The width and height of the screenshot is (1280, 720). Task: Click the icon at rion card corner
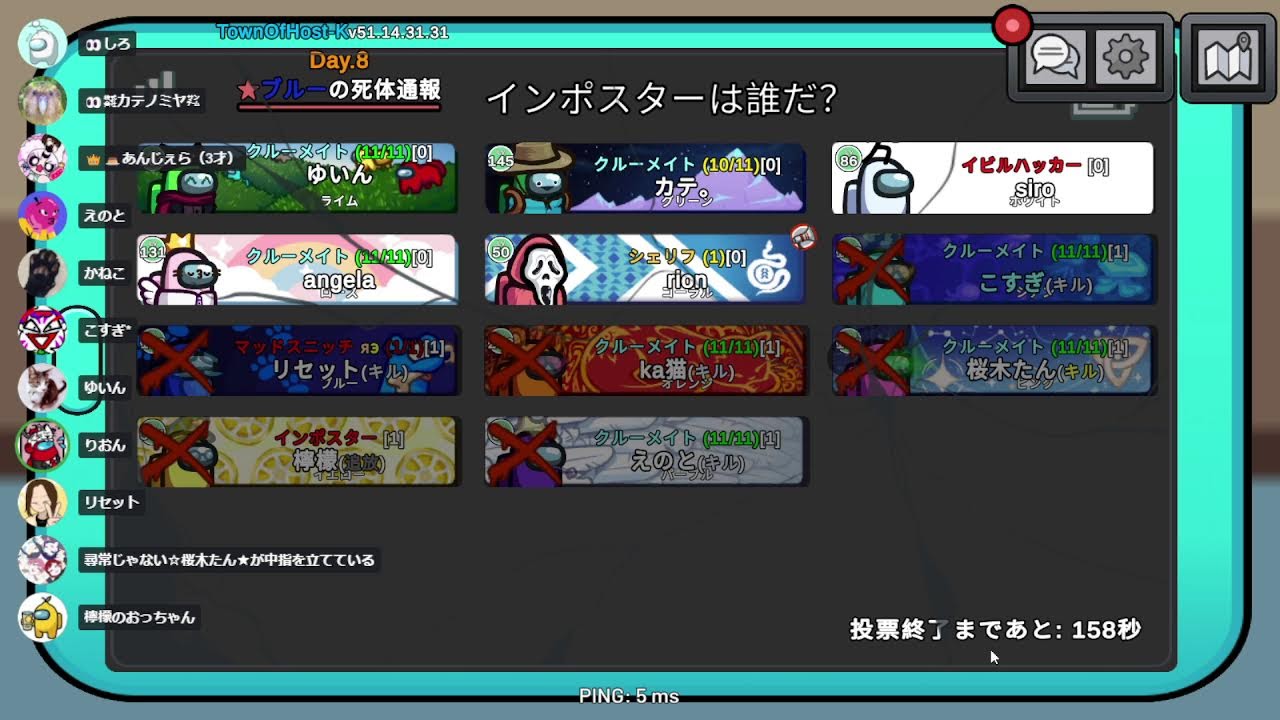[803, 237]
